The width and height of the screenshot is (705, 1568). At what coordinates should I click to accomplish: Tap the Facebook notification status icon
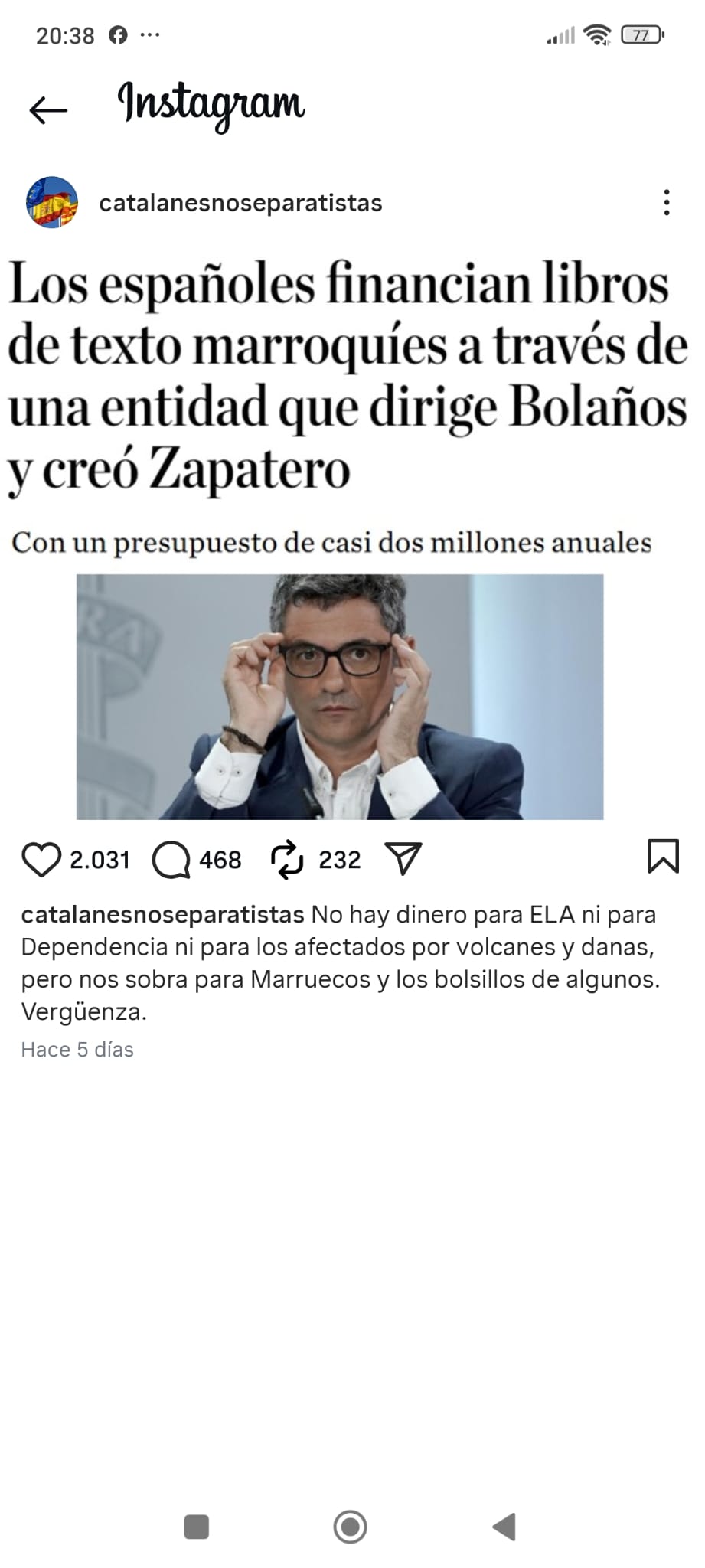point(118,34)
